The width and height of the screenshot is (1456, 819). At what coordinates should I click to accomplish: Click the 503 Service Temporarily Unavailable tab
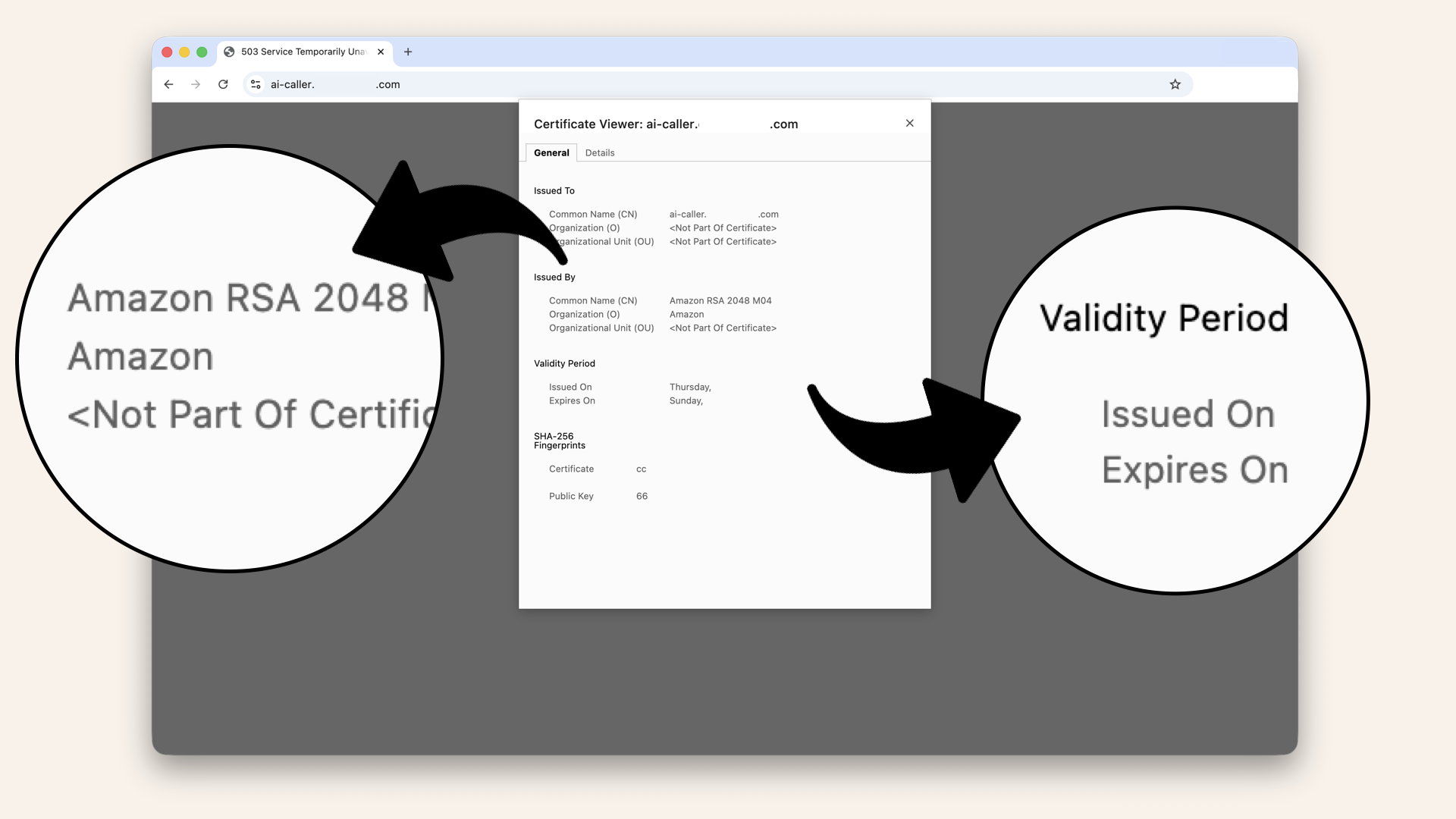click(303, 52)
